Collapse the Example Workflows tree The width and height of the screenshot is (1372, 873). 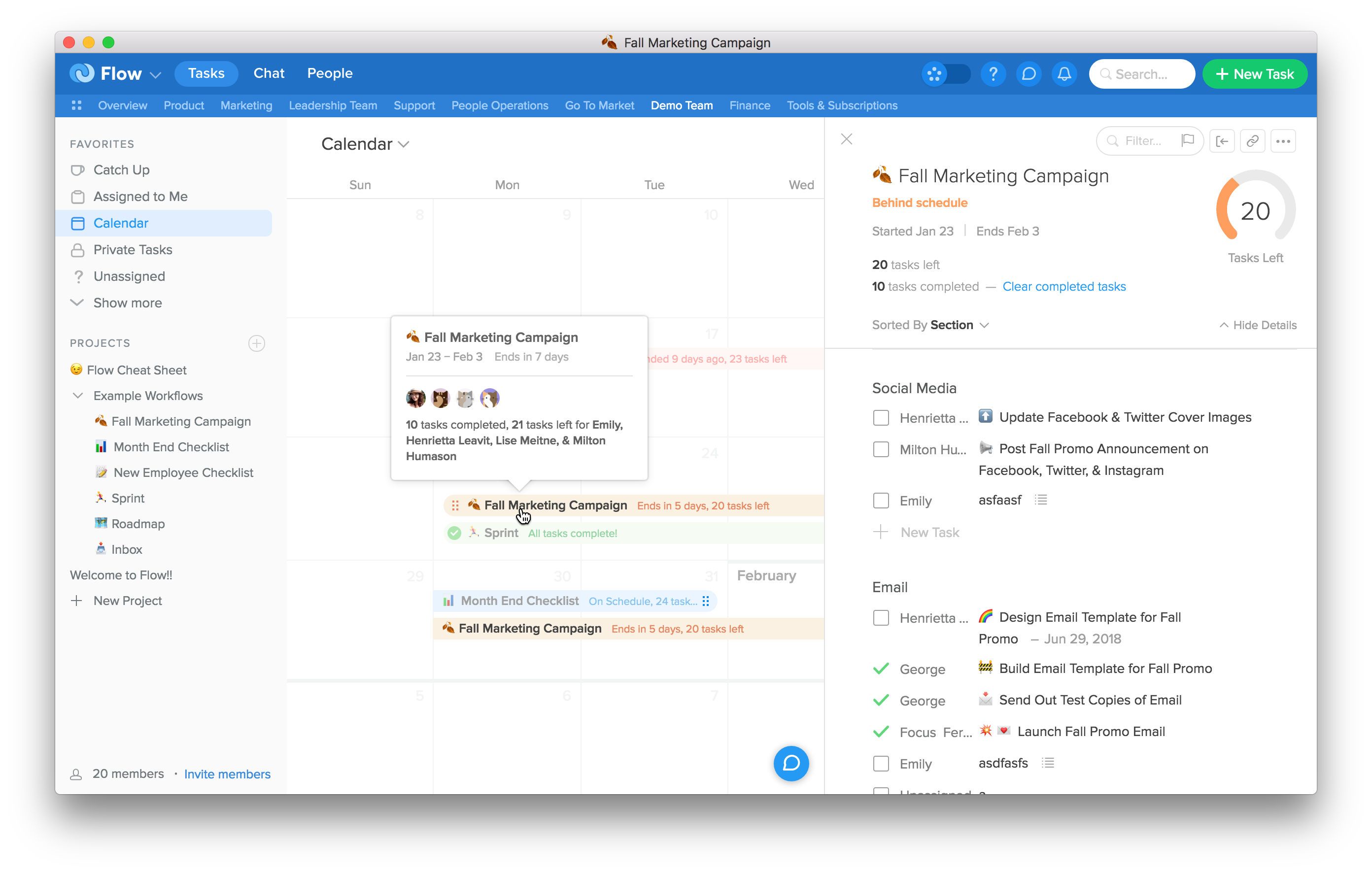pos(78,396)
